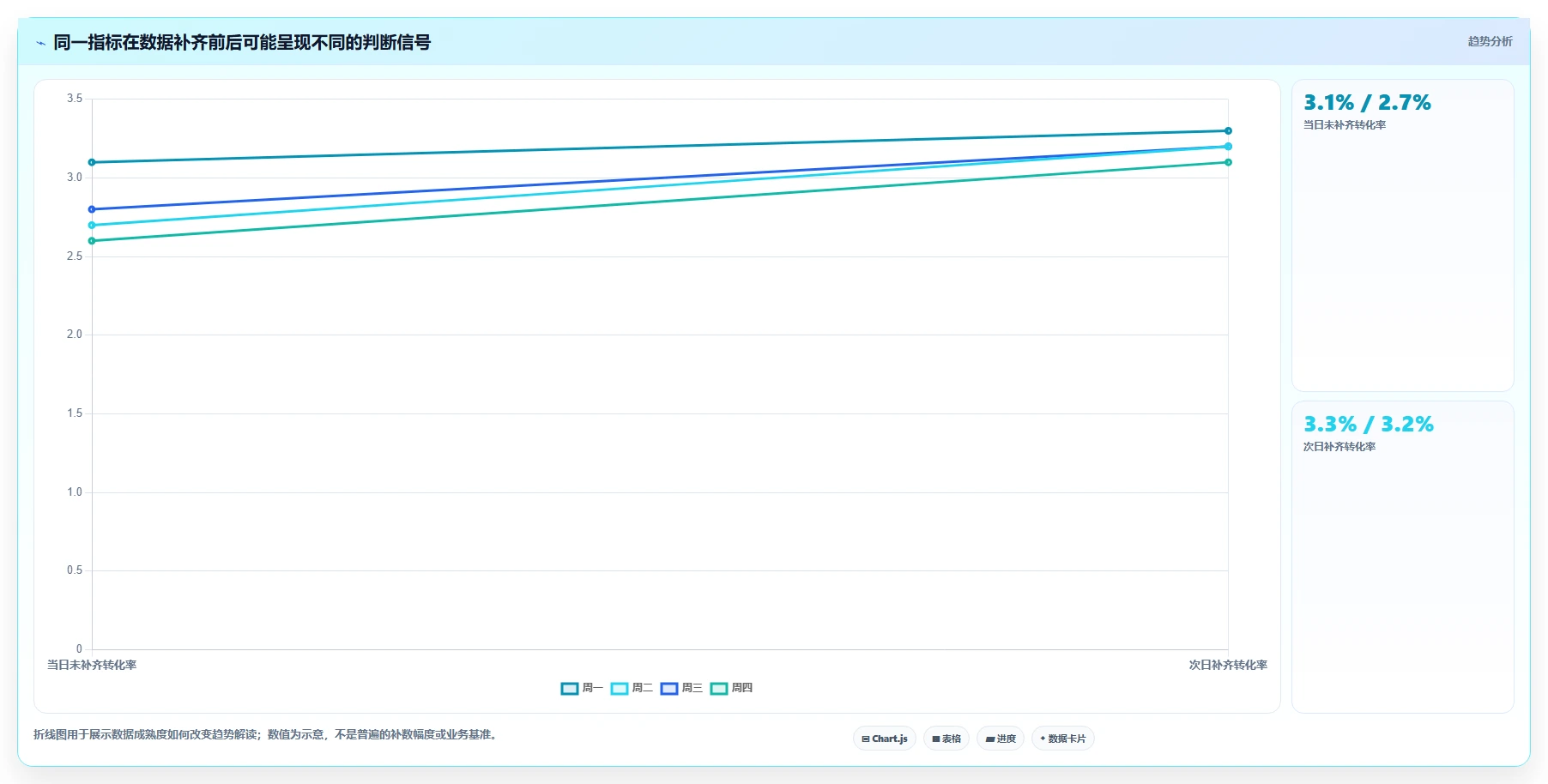Click the Chart.js chip

click(x=885, y=739)
